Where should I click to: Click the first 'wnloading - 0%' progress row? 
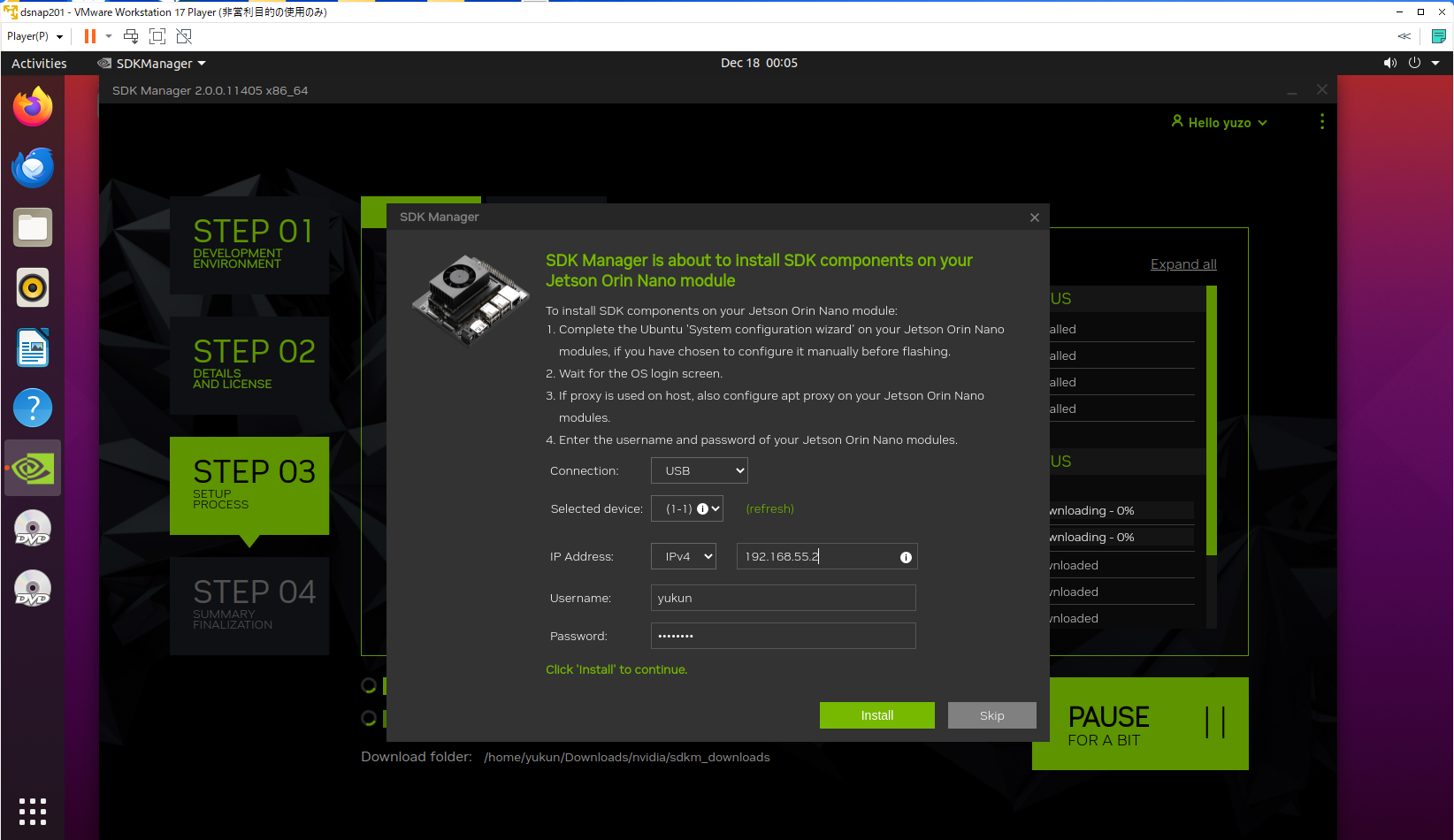(x=1121, y=510)
